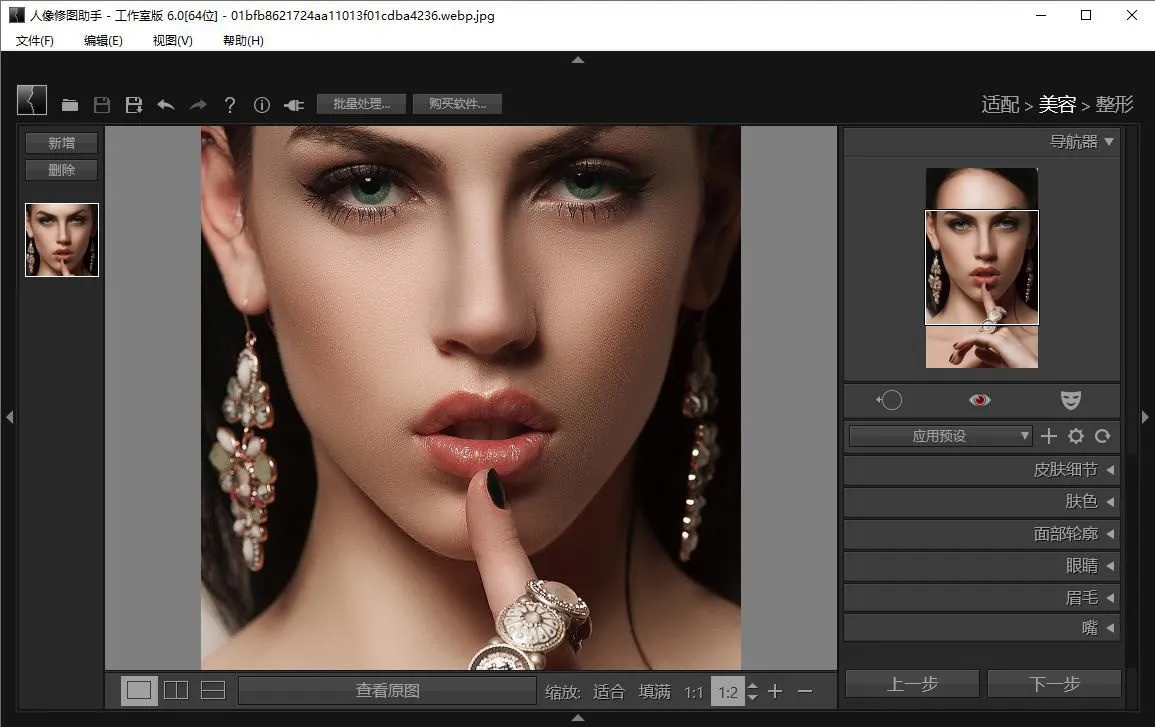
Task: Click the 下一步 next step button
Action: [1054, 684]
